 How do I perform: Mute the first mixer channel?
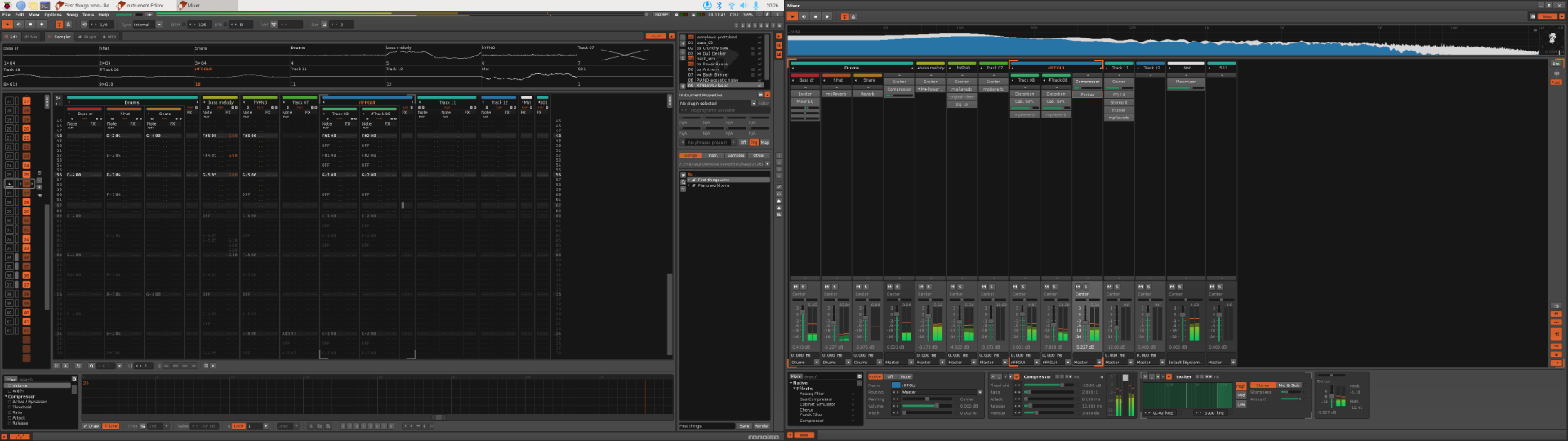pyautogui.click(x=795, y=287)
